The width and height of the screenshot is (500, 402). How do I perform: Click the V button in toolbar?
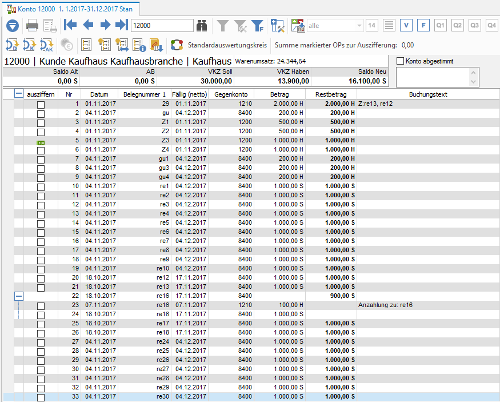406,25
